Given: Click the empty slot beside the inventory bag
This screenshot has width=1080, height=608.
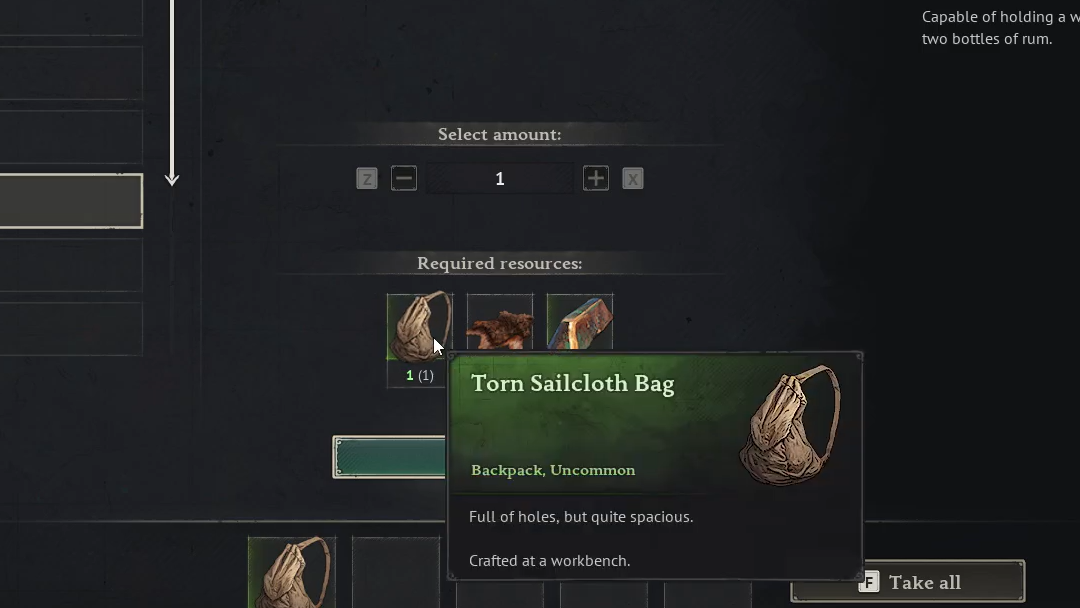Looking at the screenshot, I should click(x=396, y=572).
